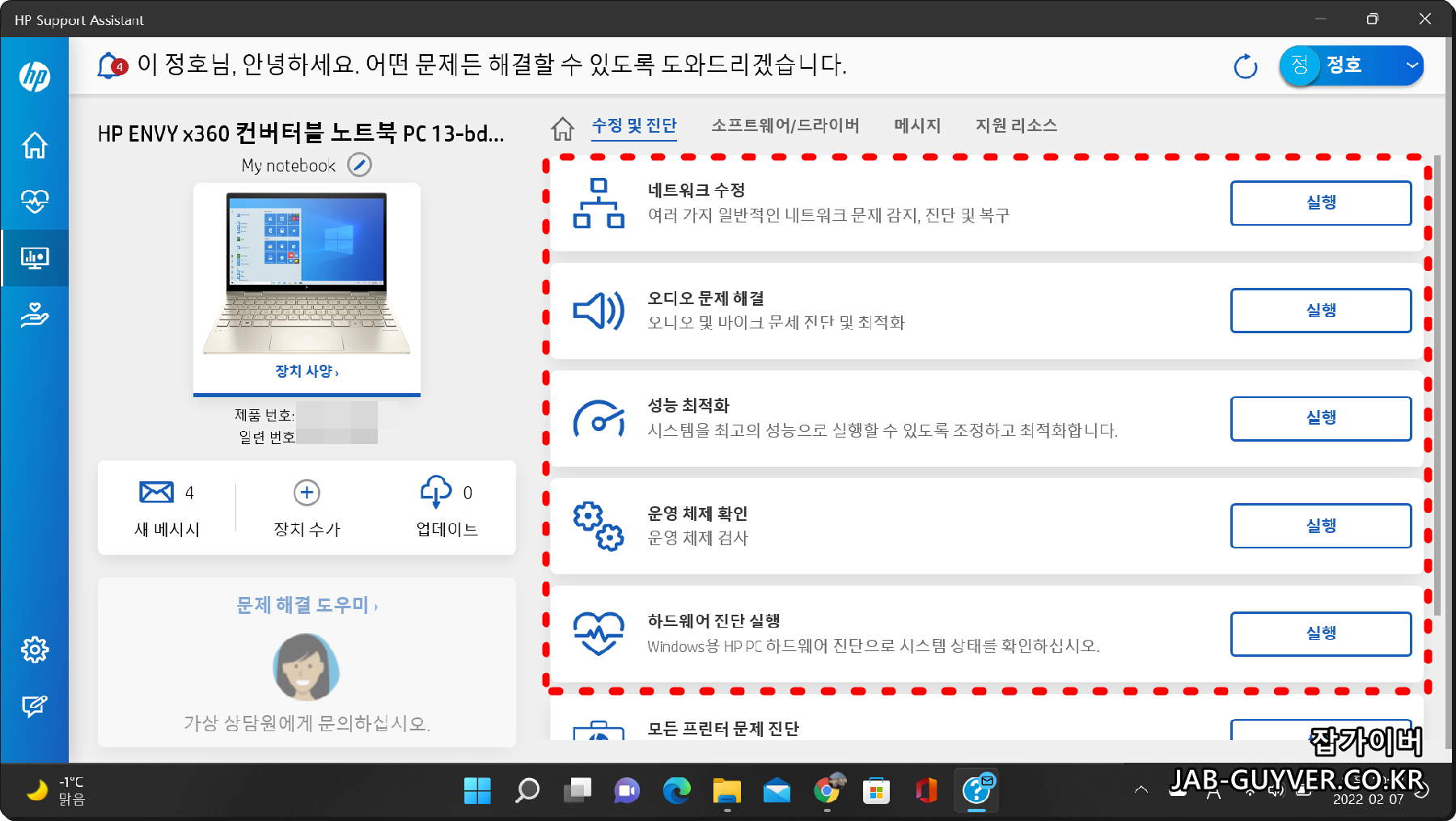Open Microsoft Store from taskbar
Image resolution: width=1456 pixels, height=821 pixels.
point(877,790)
